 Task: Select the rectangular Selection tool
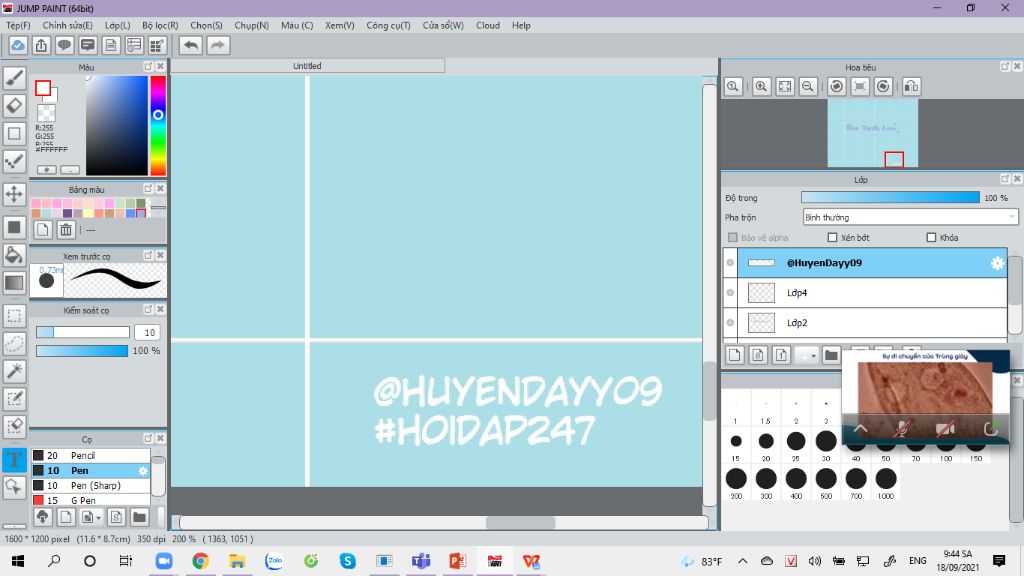pyautogui.click(x=14, y=316)
